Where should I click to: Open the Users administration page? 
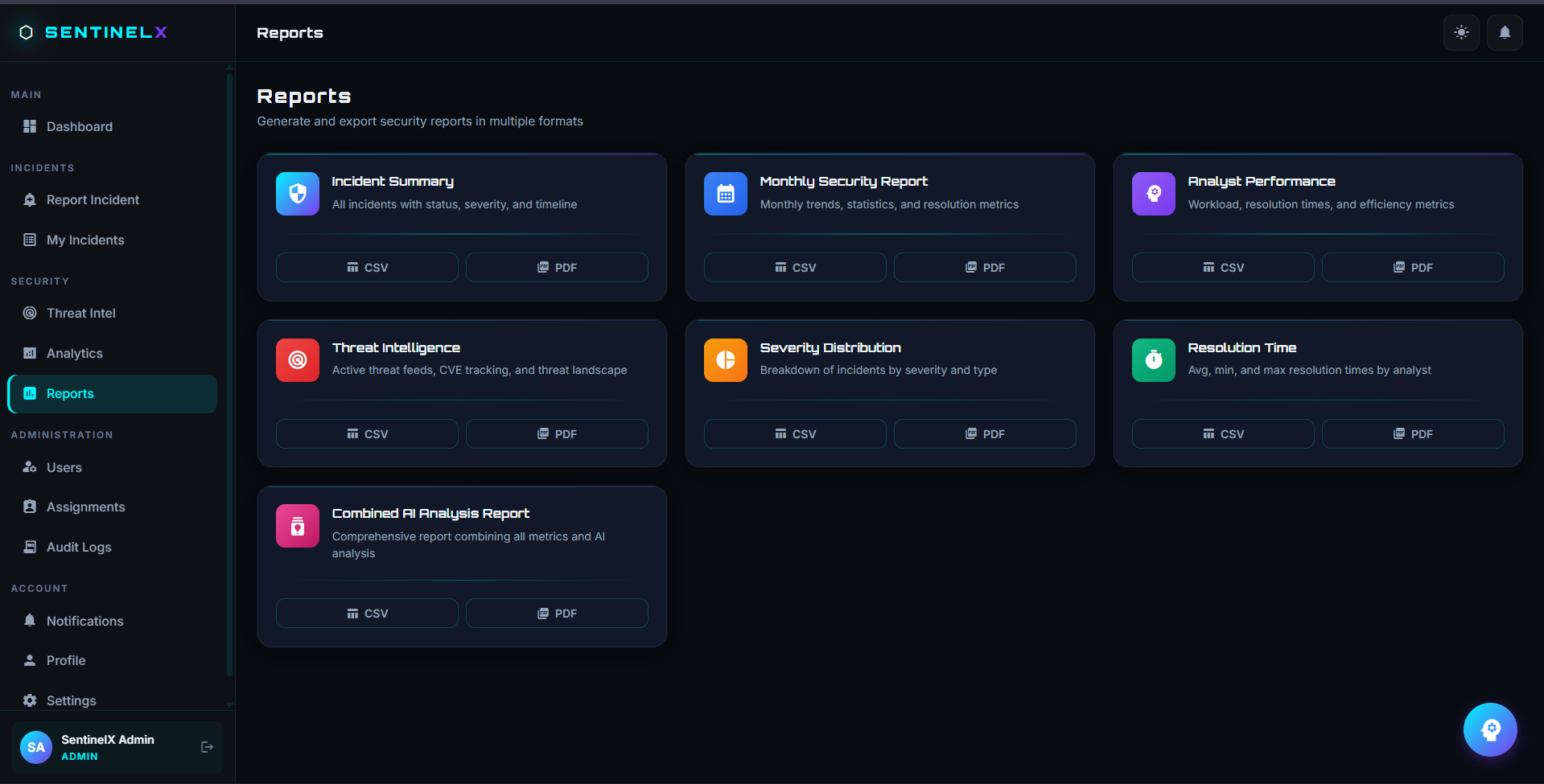113,467
